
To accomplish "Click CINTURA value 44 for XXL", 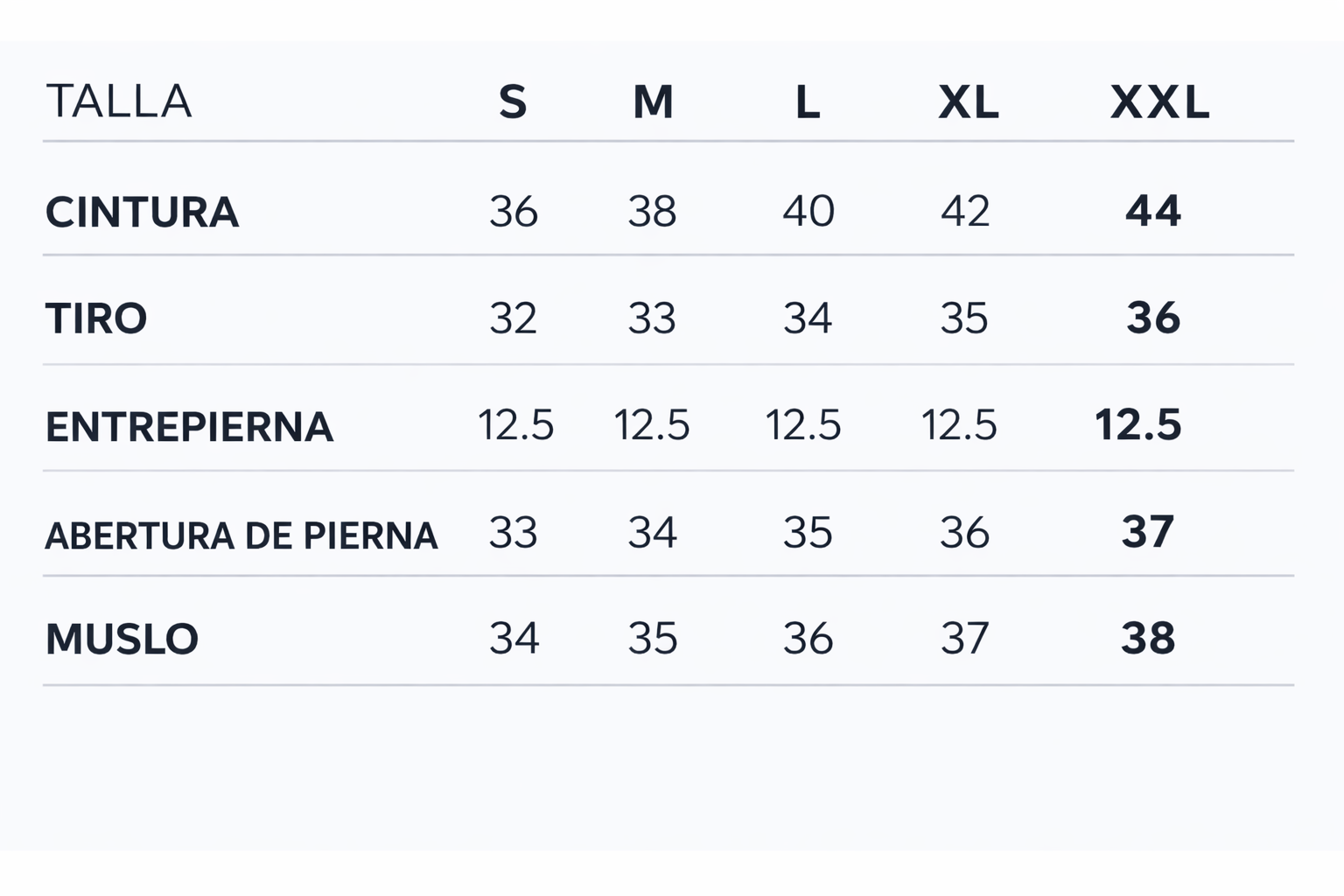I will pyautogui.click(x=1152, y=211).
